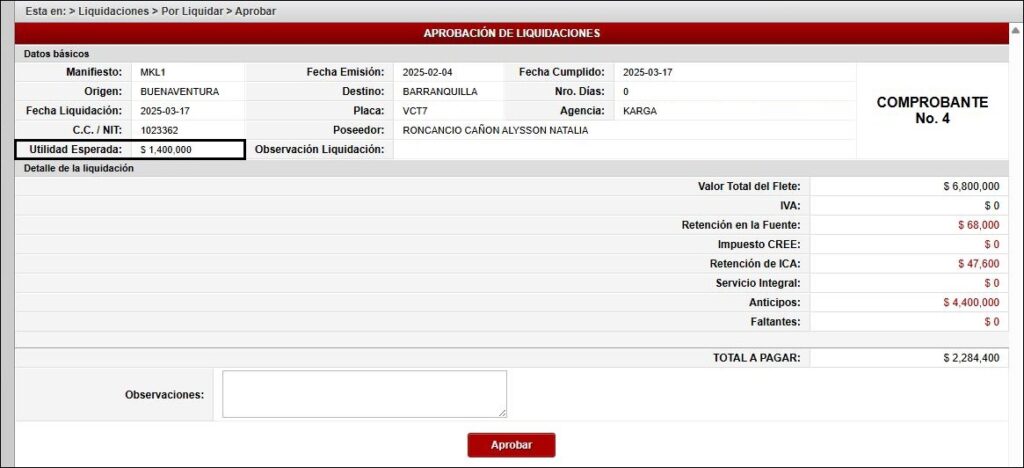Select Aprobar in the breadcrumb path
This screenshot has height=468, width=1024.
[257, 11]
